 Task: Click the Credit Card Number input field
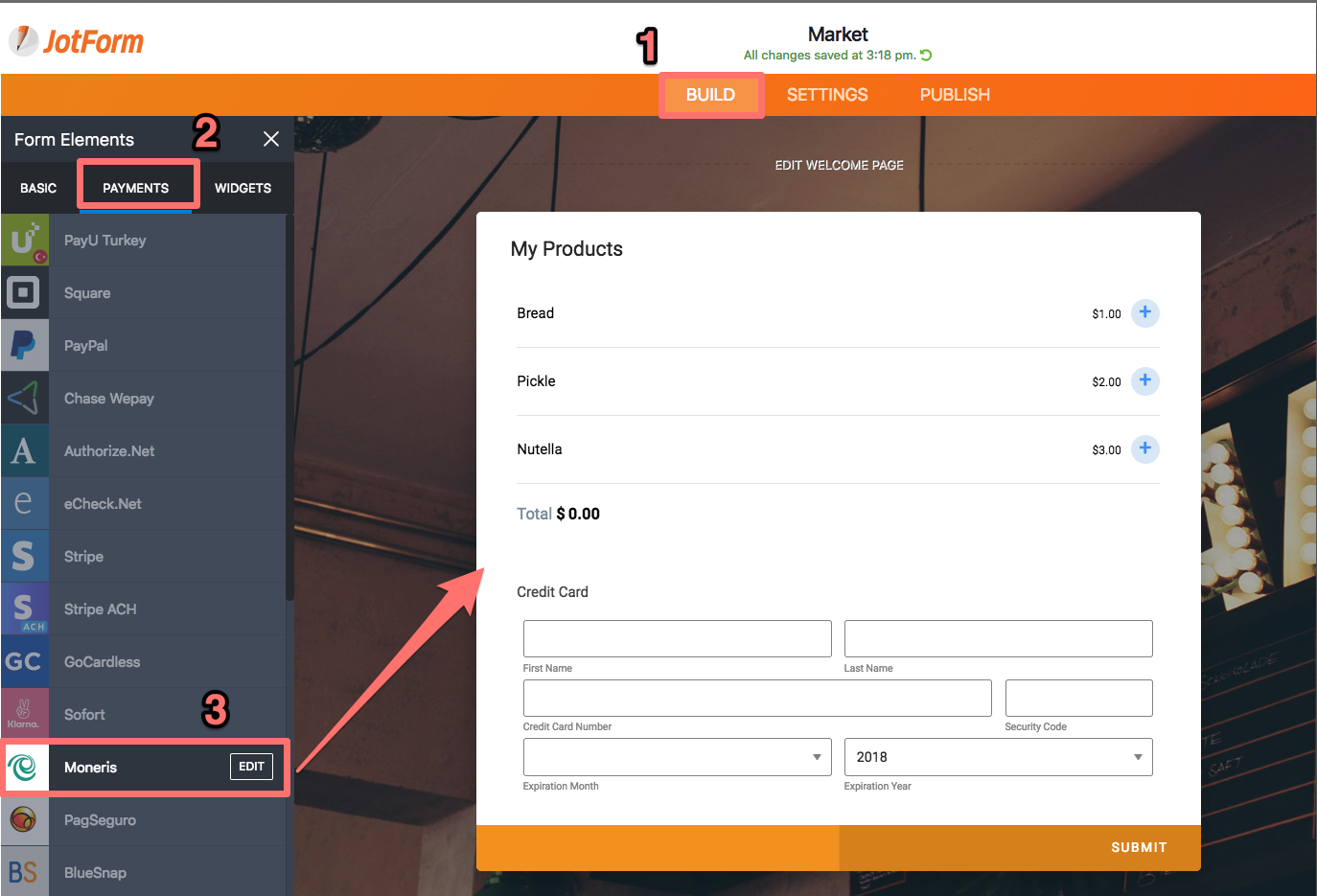(757, 698)
